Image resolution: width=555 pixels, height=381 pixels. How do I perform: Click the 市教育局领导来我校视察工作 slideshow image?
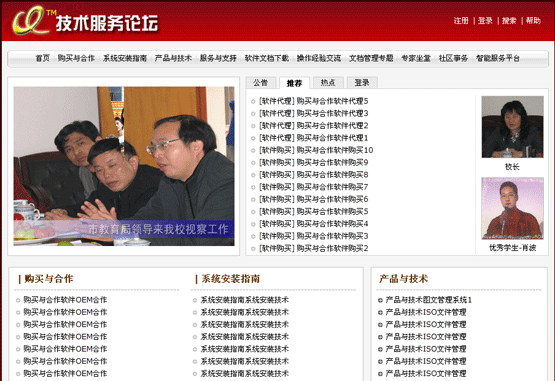click(124, 166)
